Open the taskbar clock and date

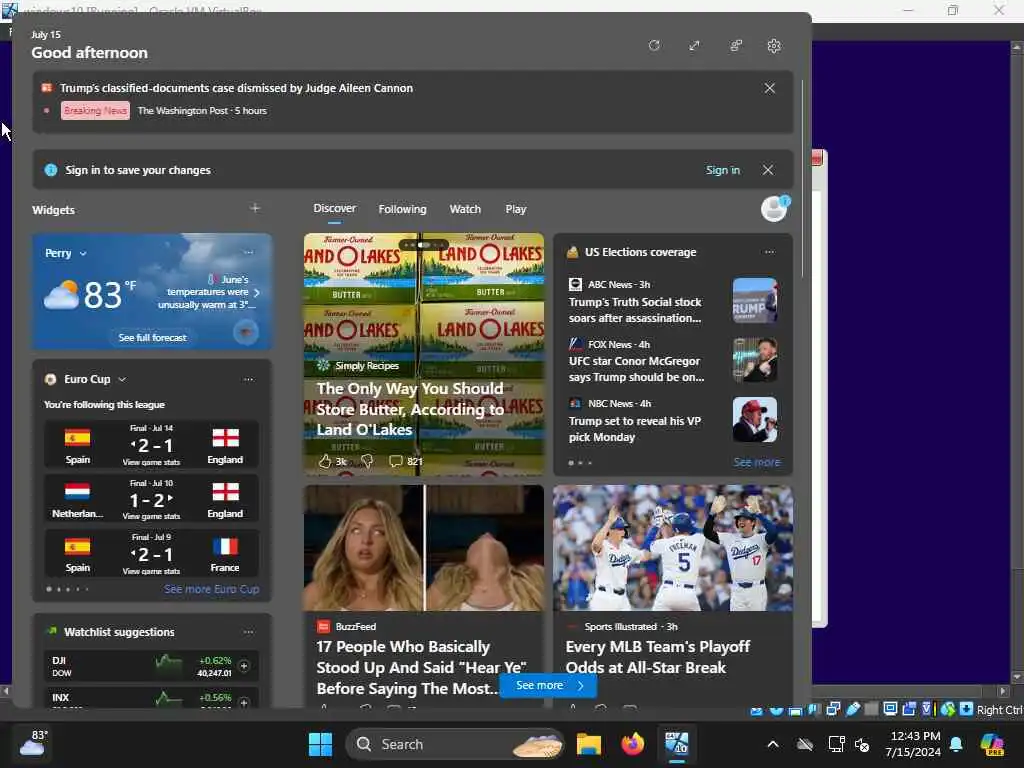[x=912, y=744]
